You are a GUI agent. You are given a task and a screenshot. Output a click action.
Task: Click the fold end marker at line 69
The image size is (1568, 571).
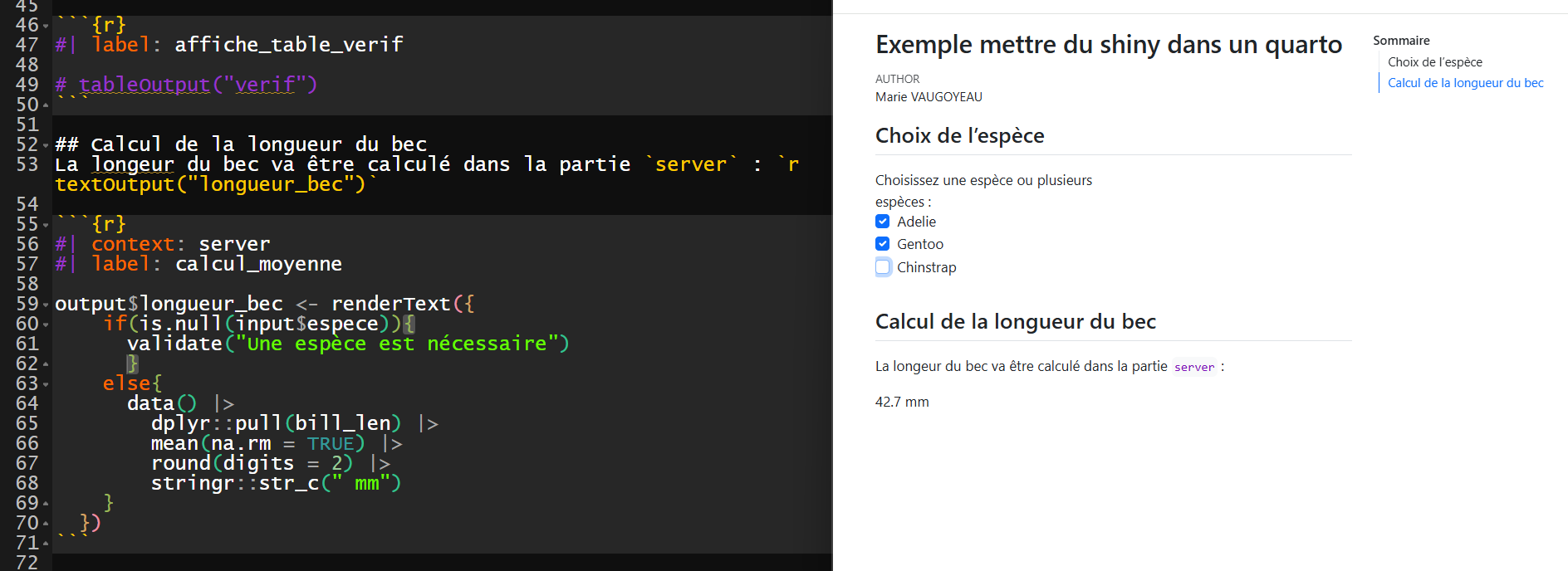46,504
